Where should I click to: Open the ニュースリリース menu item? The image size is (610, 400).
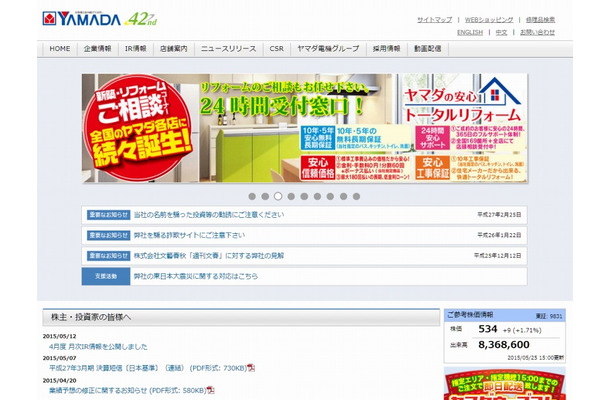pos(229,49)
